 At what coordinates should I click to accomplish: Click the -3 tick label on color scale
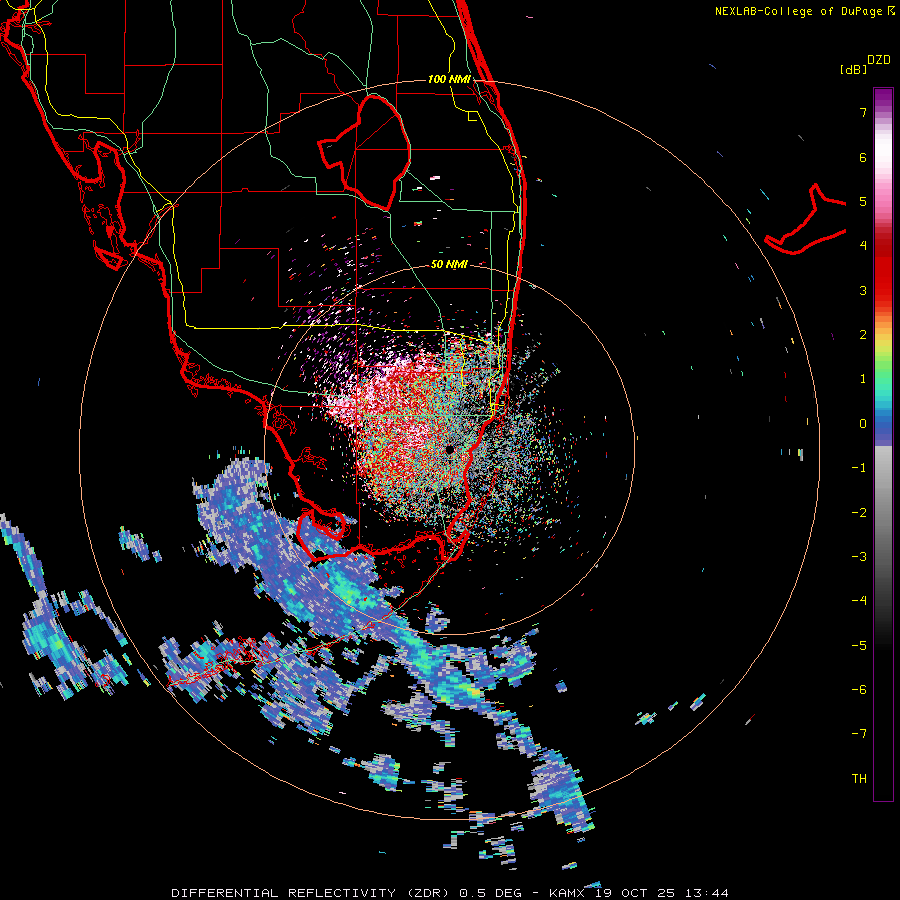pos(859,556)
